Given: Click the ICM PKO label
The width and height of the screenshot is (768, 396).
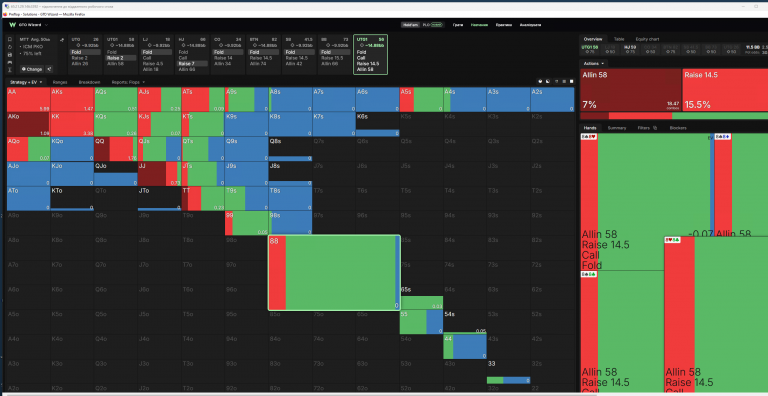Looking at the screenshot, I should (33, 46).
